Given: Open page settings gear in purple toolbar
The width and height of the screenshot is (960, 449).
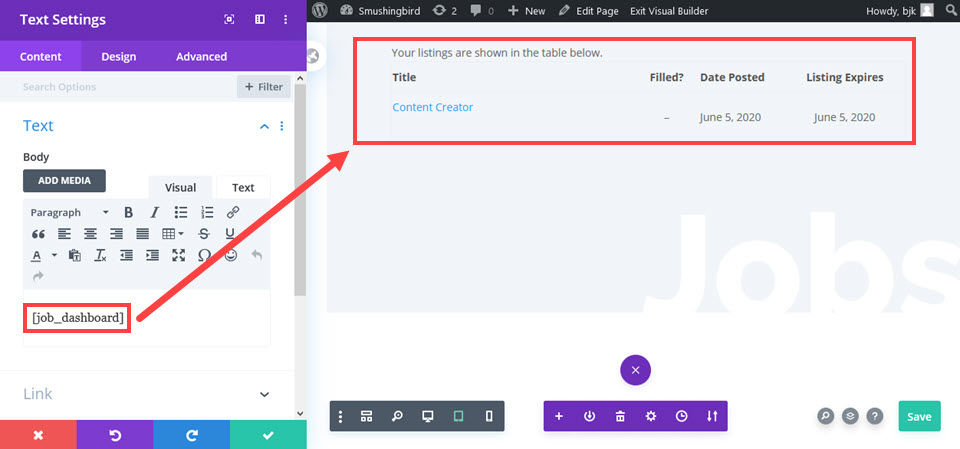Looking at the screenshot, I should pos(651,417).
